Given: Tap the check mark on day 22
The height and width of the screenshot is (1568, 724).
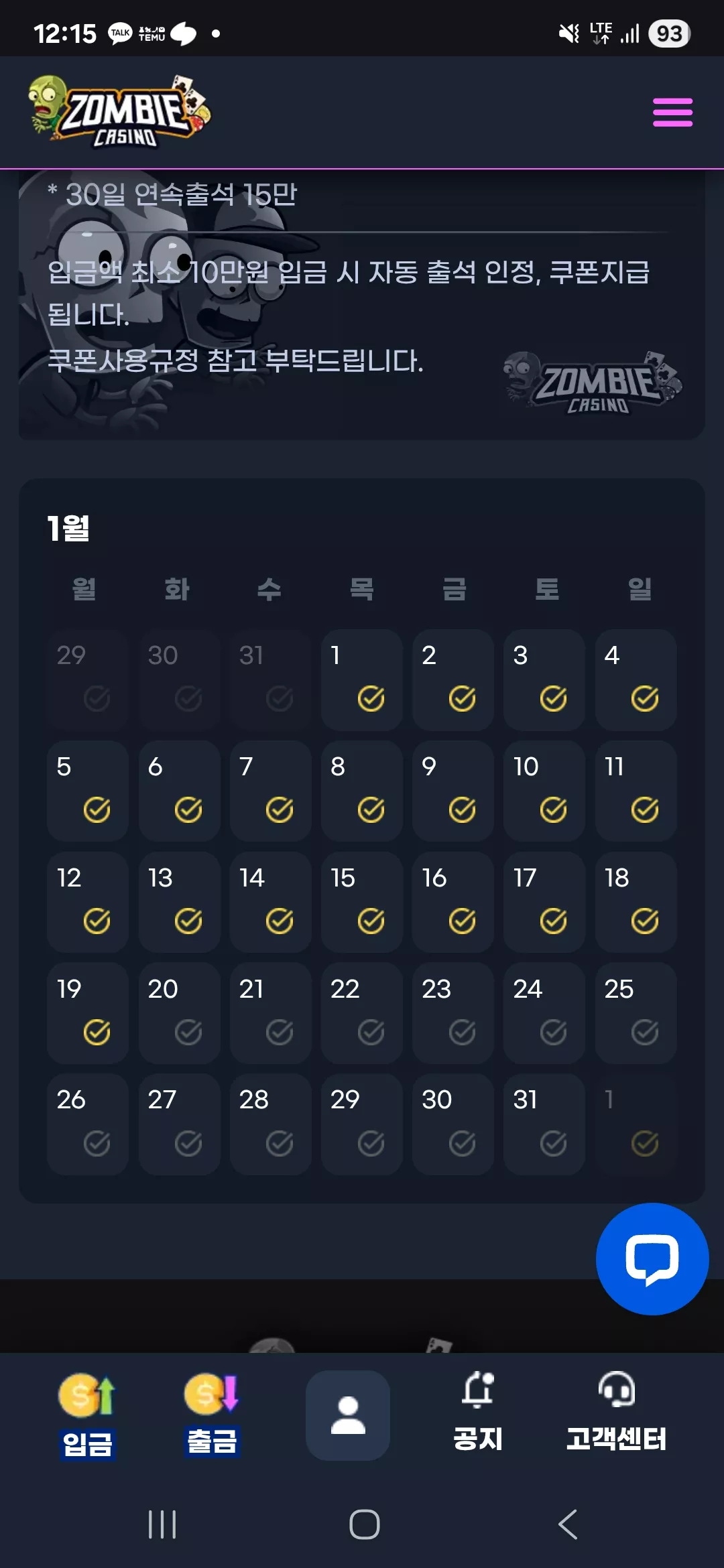Looking at the screenshot, I should pos(371,1033).
